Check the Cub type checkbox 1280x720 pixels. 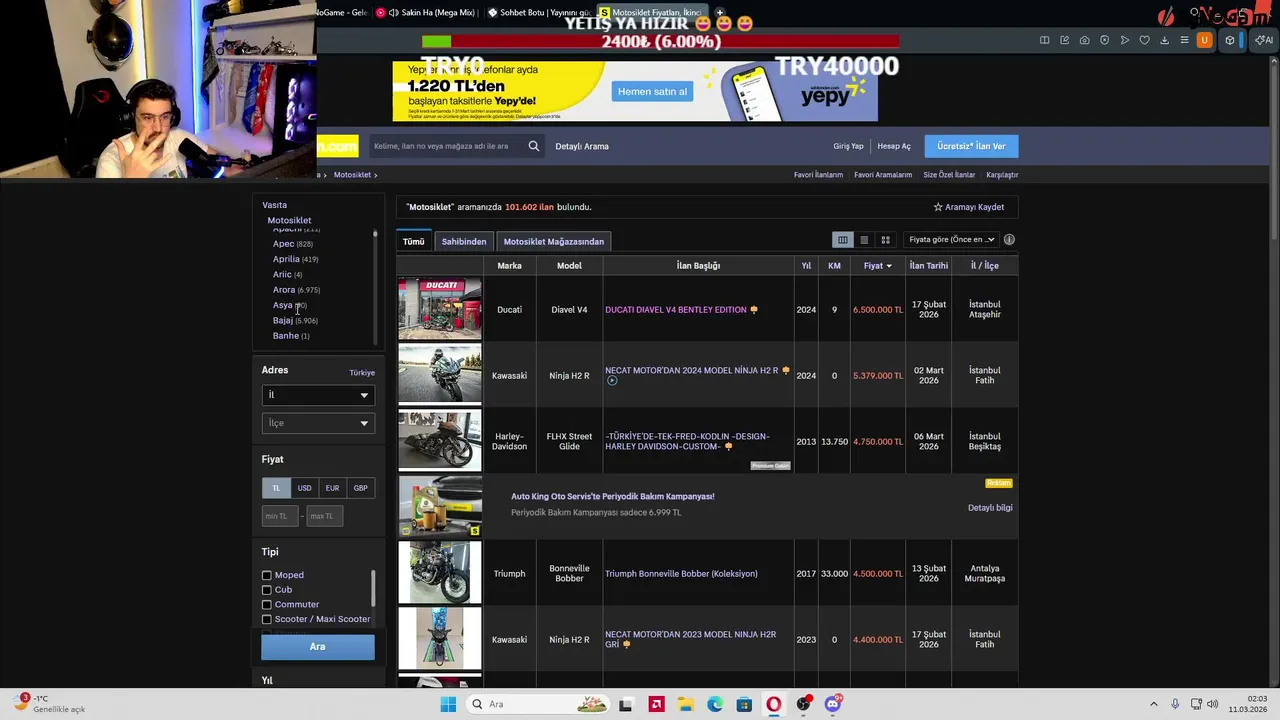click(267, 590)
